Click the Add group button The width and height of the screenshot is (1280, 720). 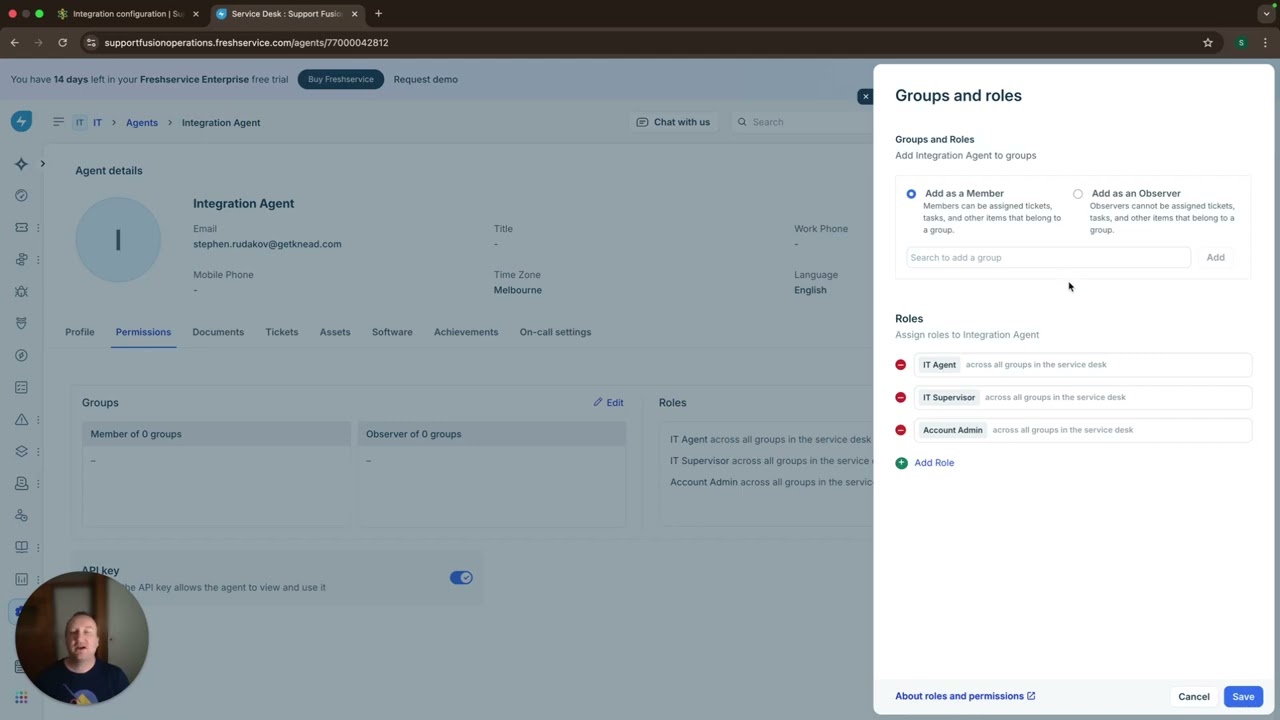coord(1215,258)
